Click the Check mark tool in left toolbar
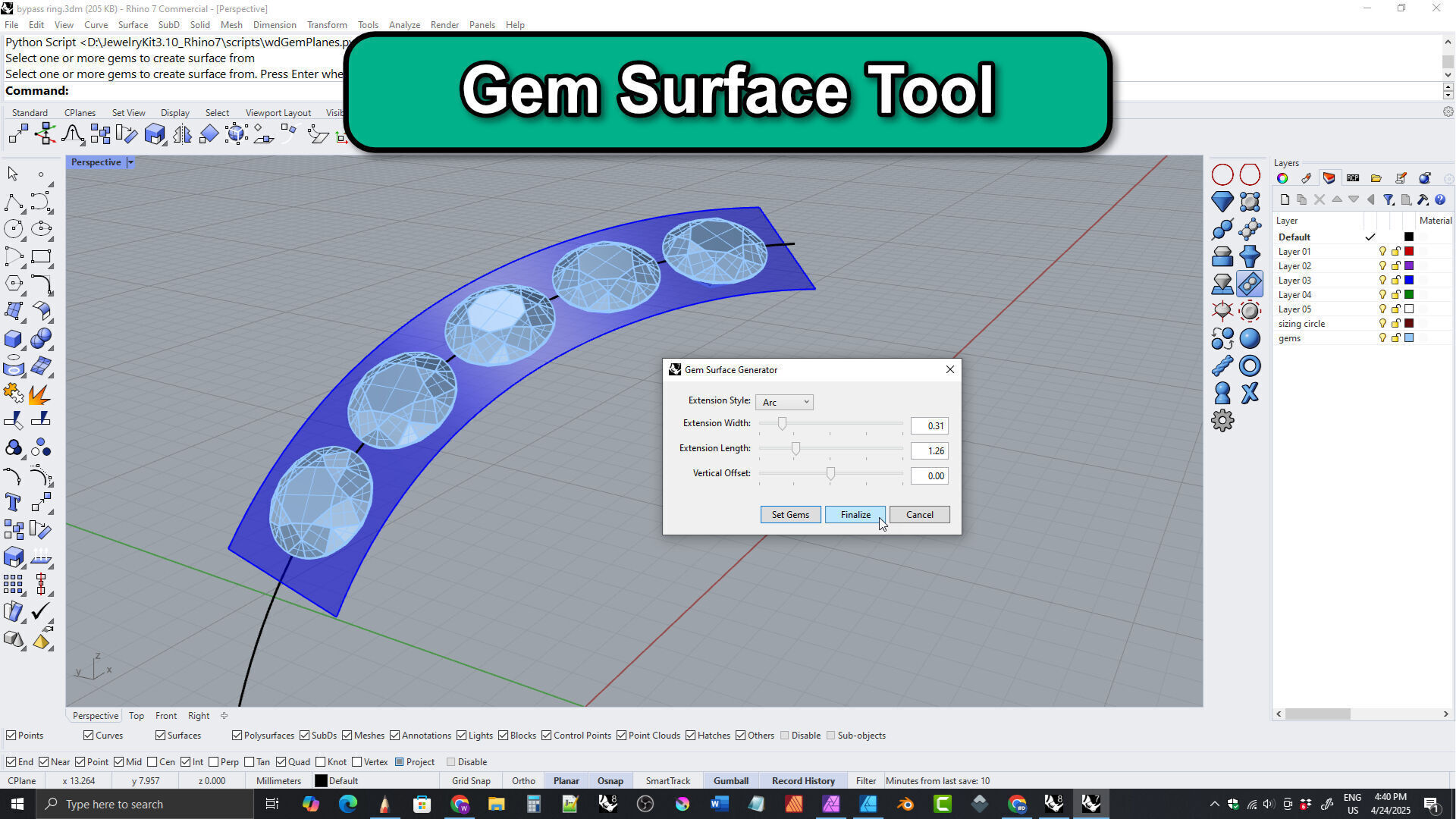This screenshot has height=819, width=1456. [x=41, y=610]
